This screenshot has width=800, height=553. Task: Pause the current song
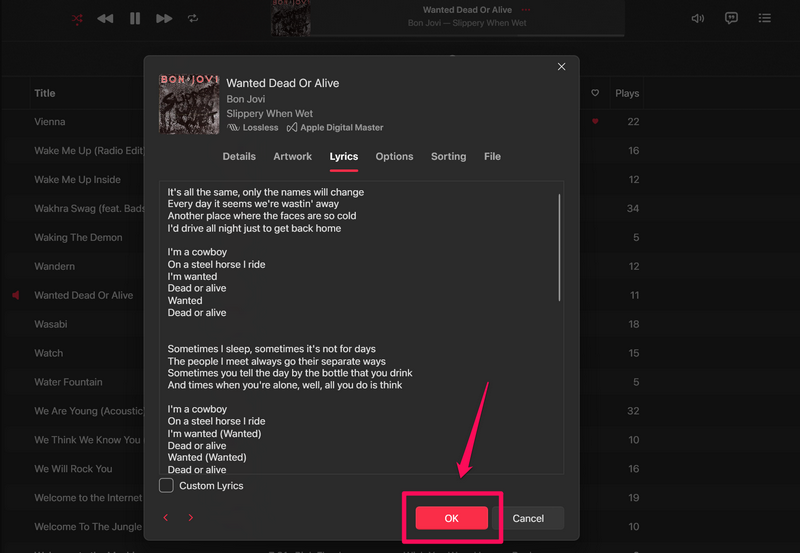[135, 19]
